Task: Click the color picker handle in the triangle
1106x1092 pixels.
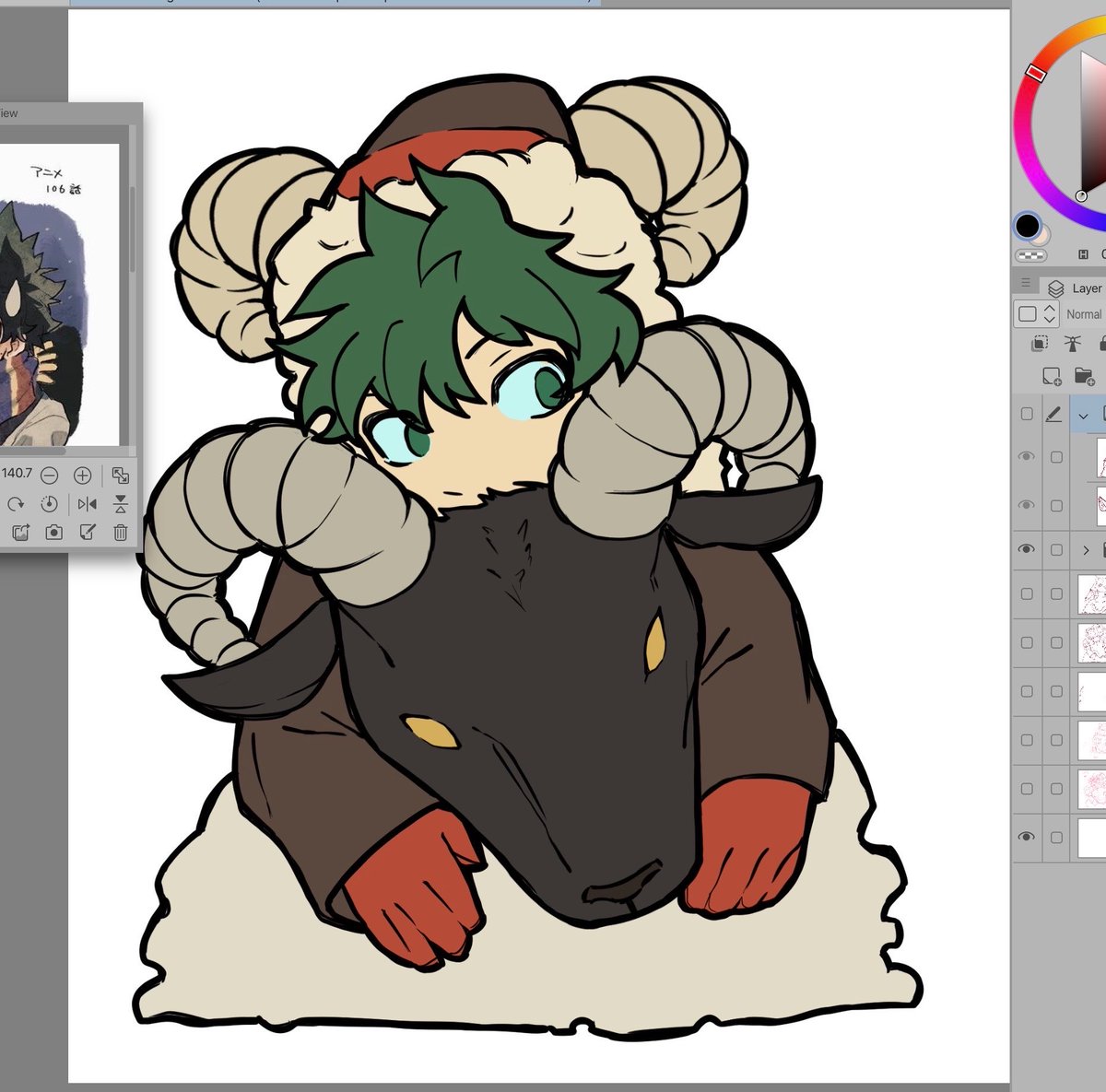Action: (x=1082, y=195)
